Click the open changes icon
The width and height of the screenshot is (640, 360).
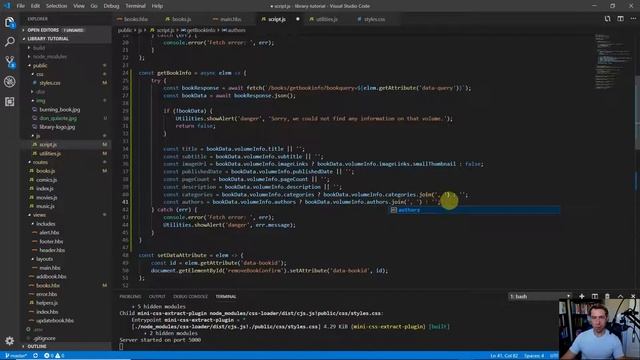(607, 19)
